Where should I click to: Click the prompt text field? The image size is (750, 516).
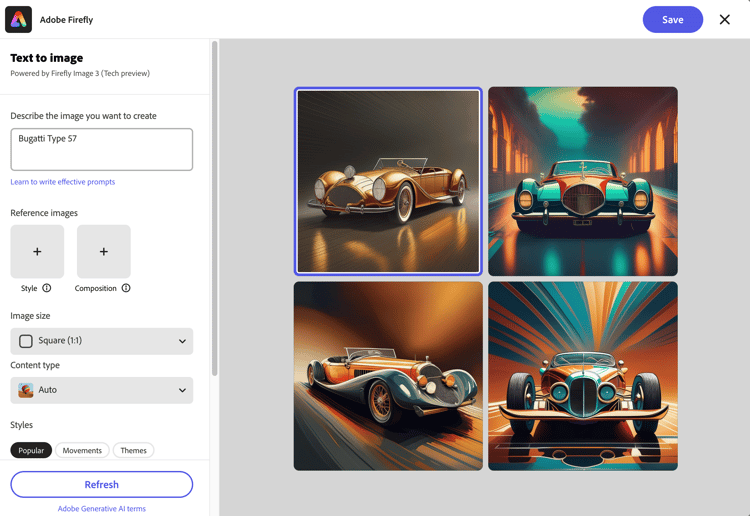(x=101, y=149)
